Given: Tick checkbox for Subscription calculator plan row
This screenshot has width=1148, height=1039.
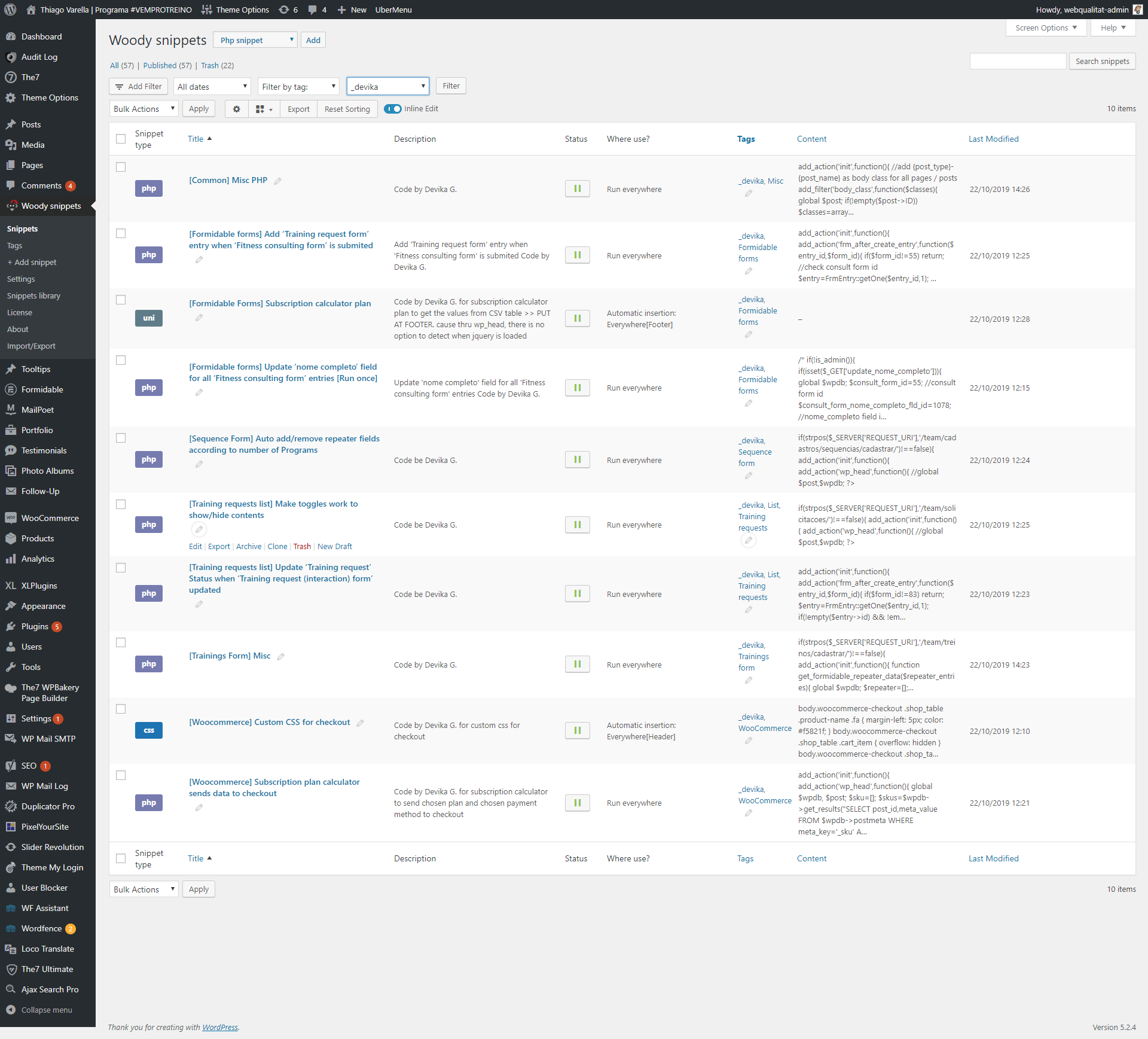Looking at the screenshot, I should 121,300.
